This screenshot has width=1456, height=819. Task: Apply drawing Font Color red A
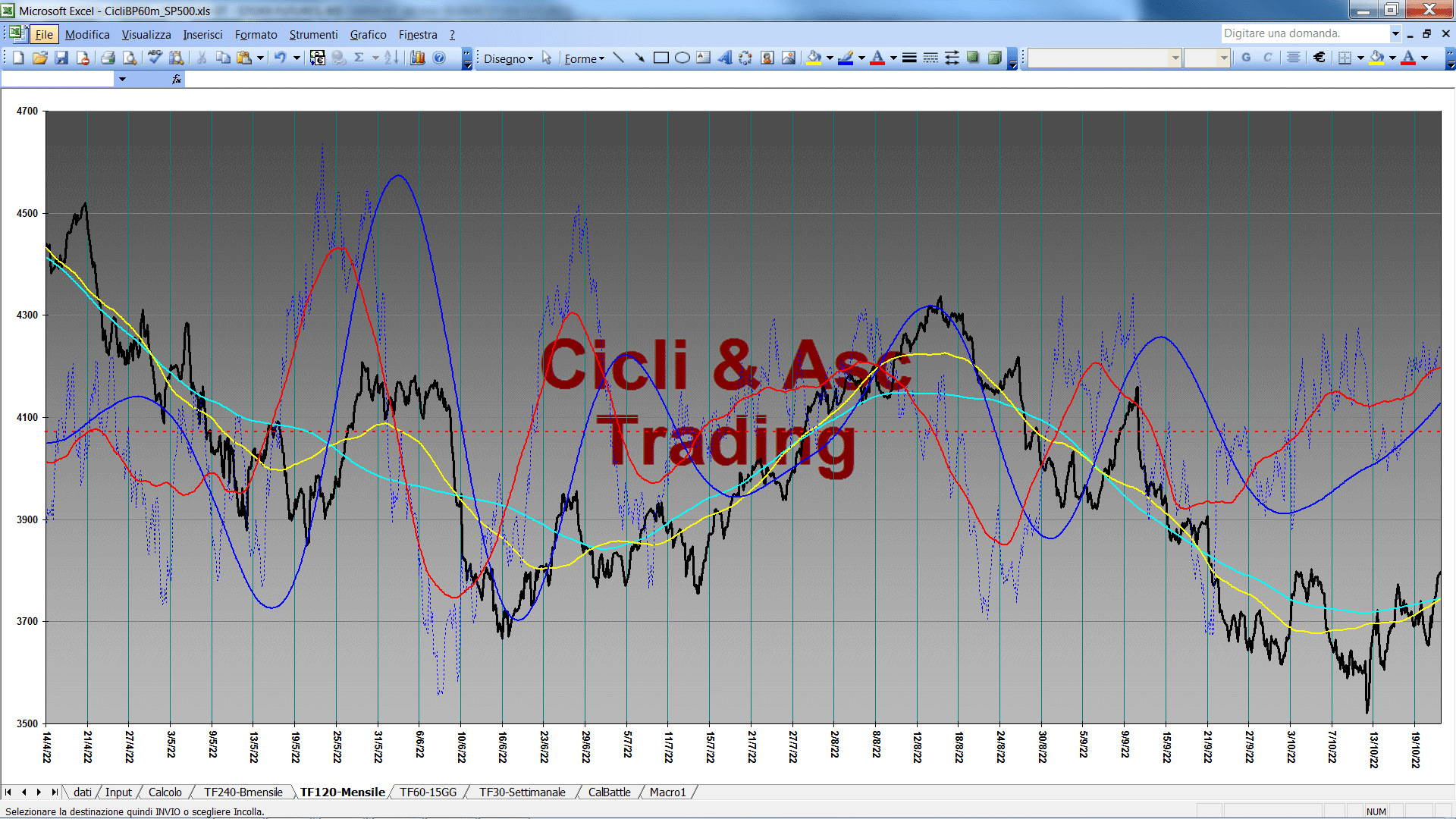[x=877, y=58]
